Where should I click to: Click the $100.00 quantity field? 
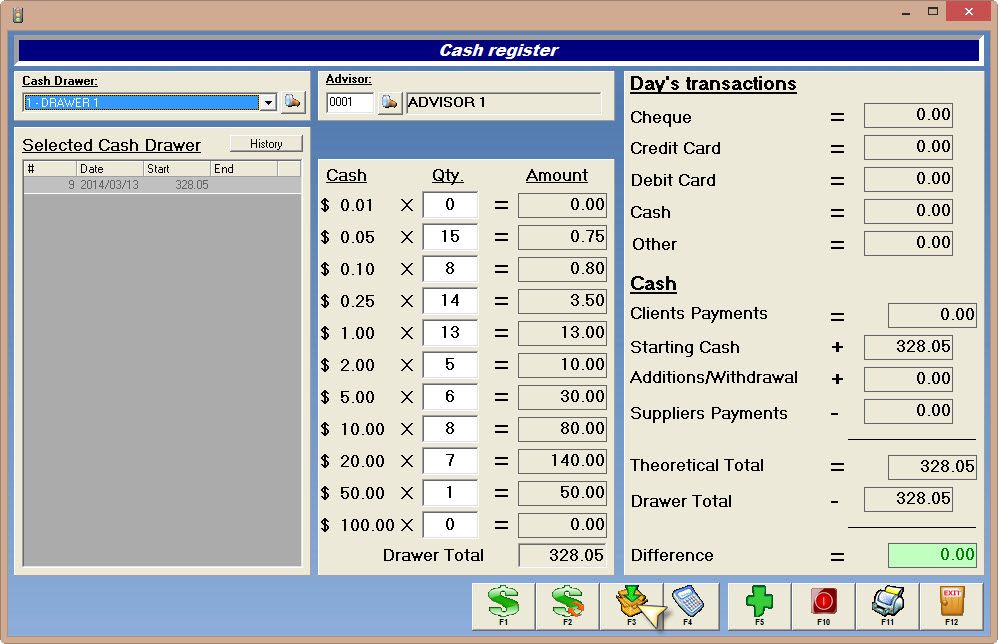pyautogui.click(x=450, y=525)
